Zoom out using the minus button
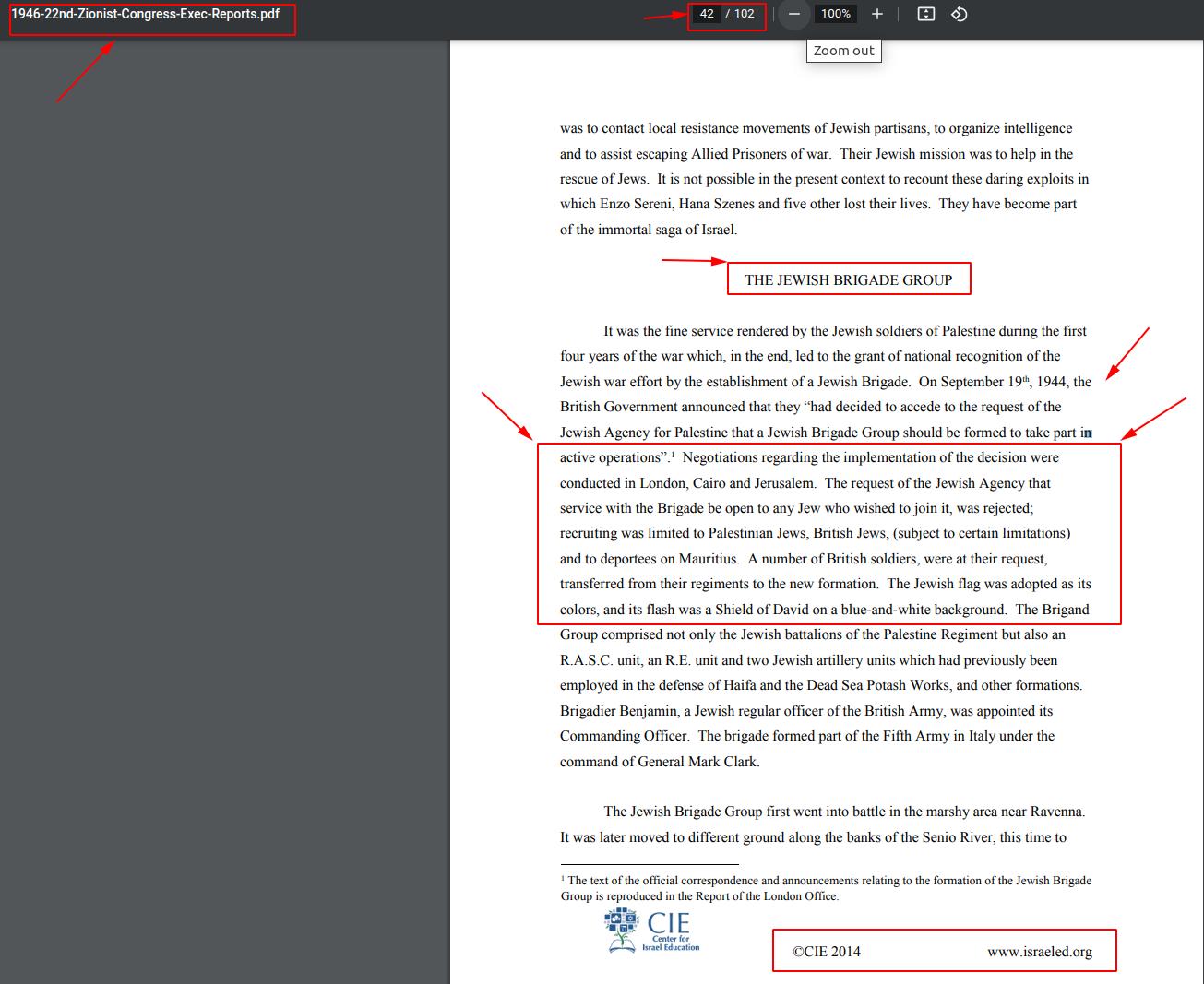Viewport: 1204px width, 984px height. 793,14
